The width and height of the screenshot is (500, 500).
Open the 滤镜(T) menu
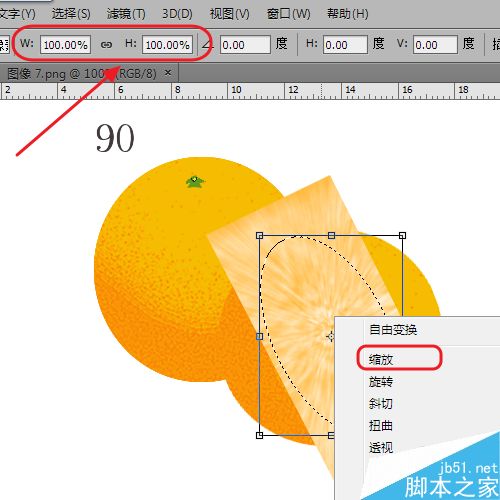[126, 14]
